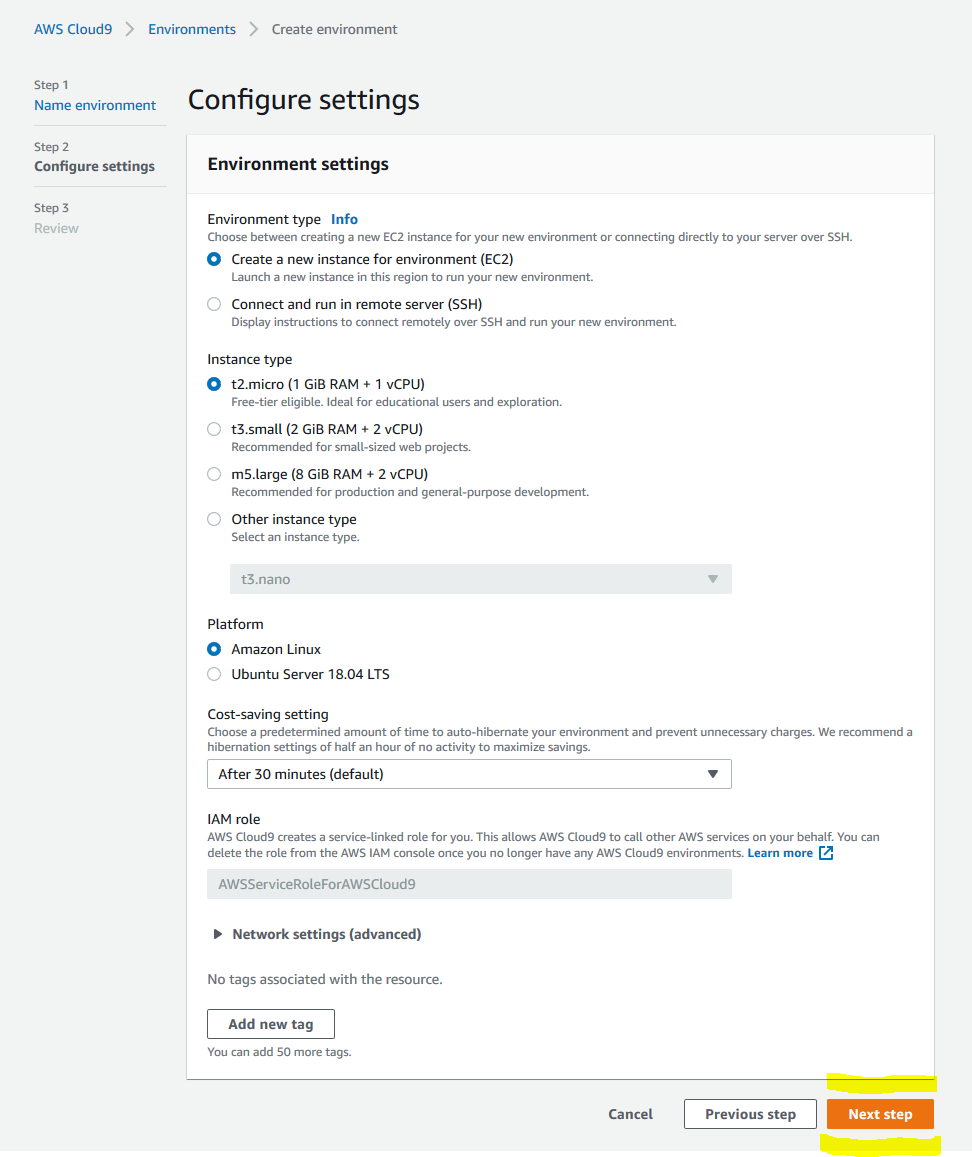The image size is (972, 1157).
Task: Click the Next step button
Action: 880,1114
